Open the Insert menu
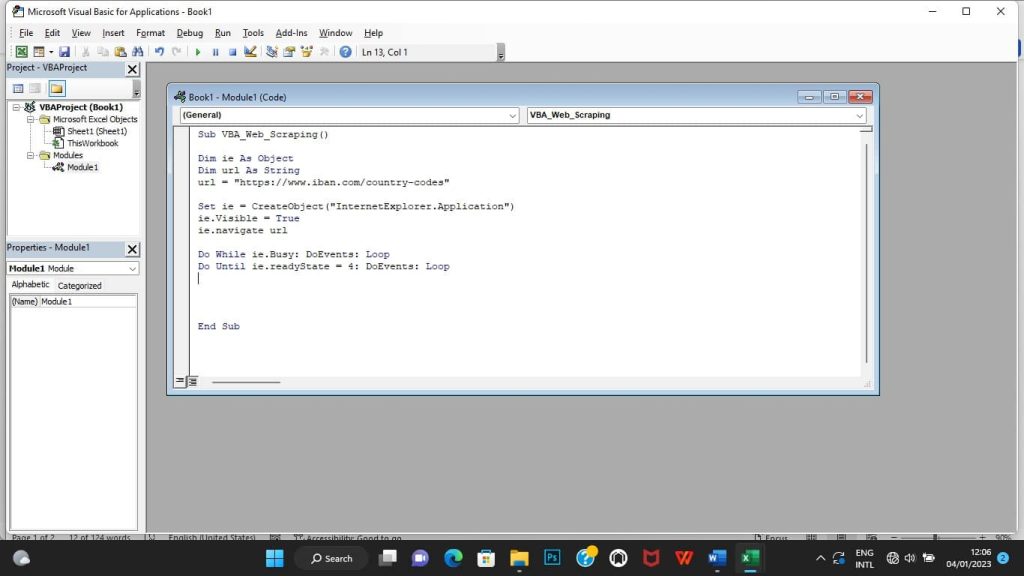The image size is (1024, 576). click(x=113, y=33)
